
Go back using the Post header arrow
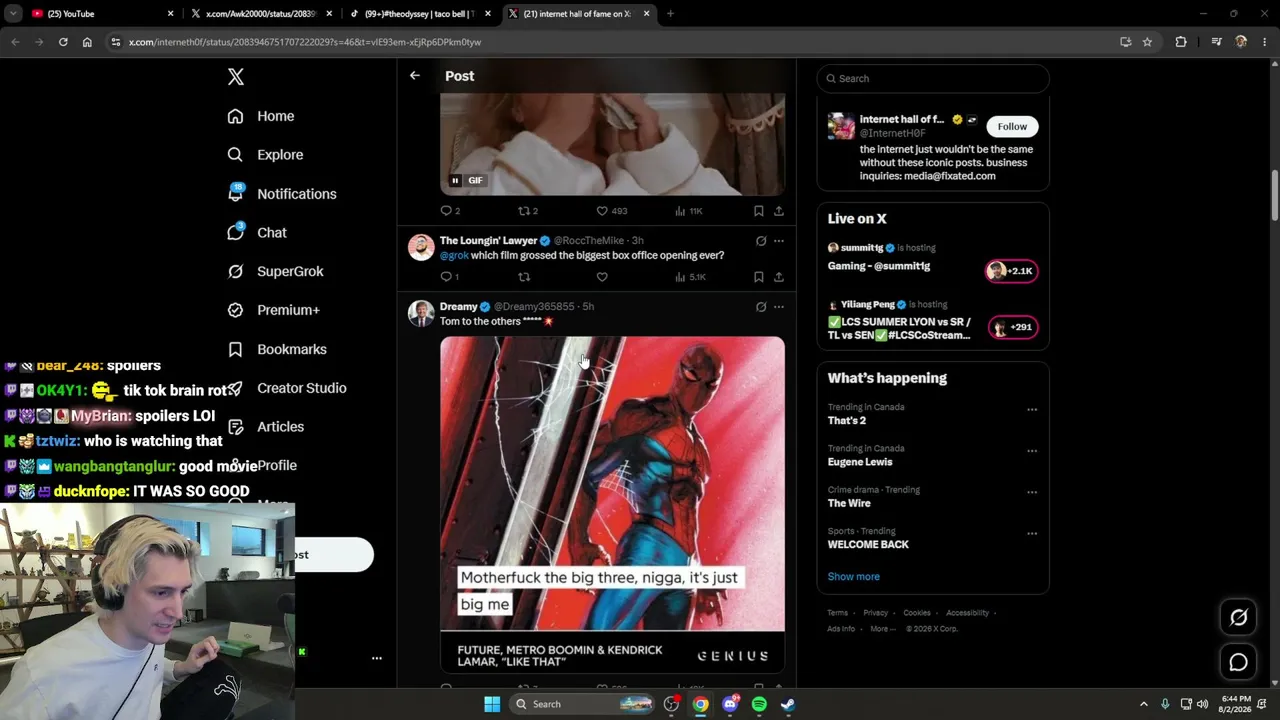[415, 75]
